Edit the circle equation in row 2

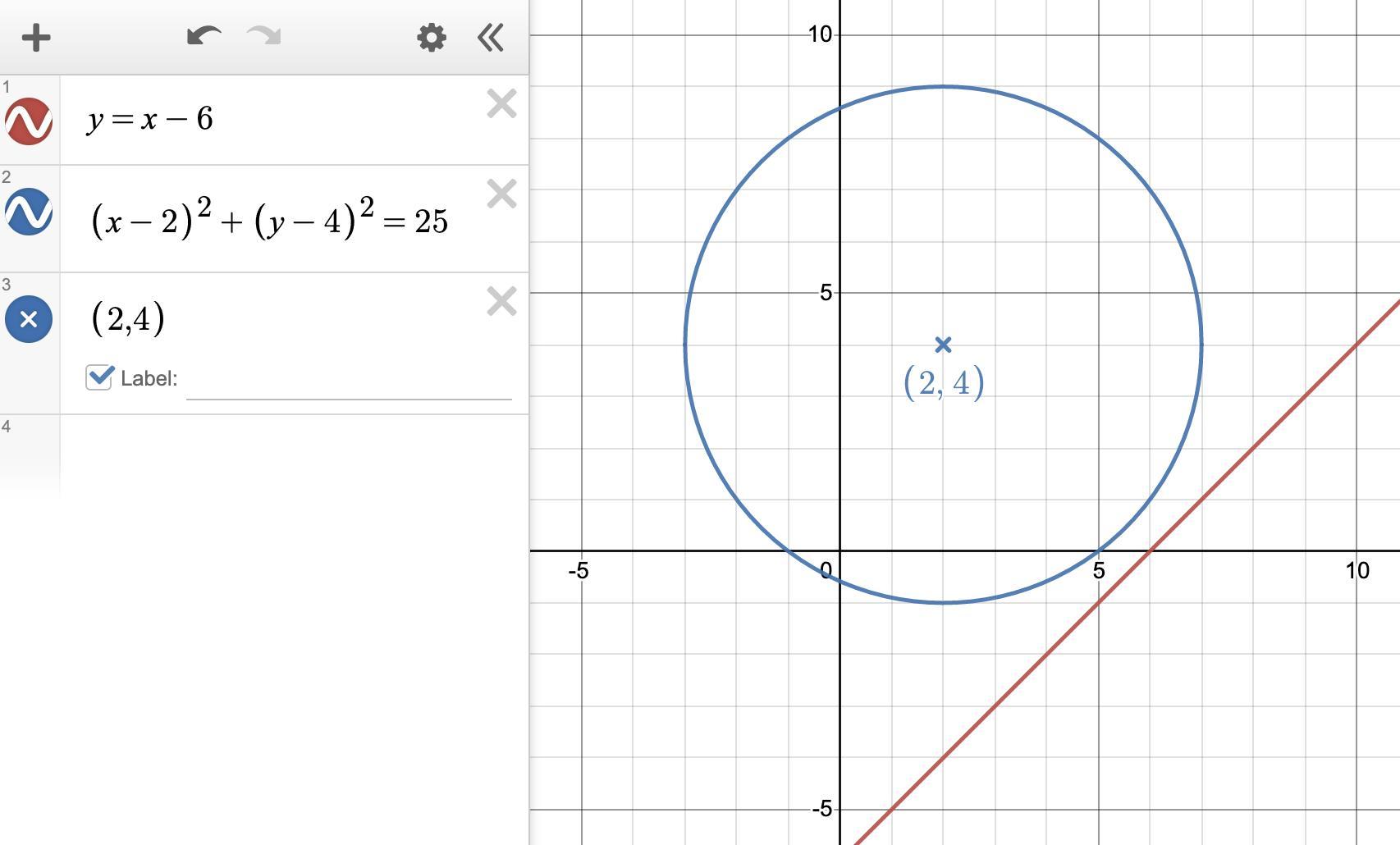point(270,218)
